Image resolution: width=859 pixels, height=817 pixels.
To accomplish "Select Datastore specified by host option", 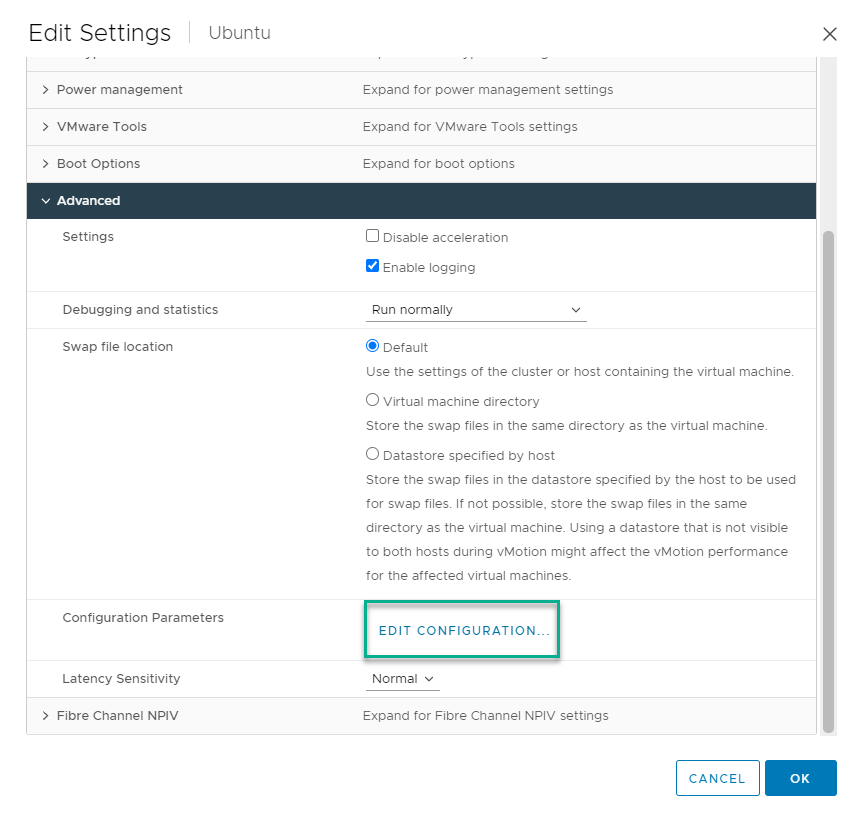I will pos(373,454).
